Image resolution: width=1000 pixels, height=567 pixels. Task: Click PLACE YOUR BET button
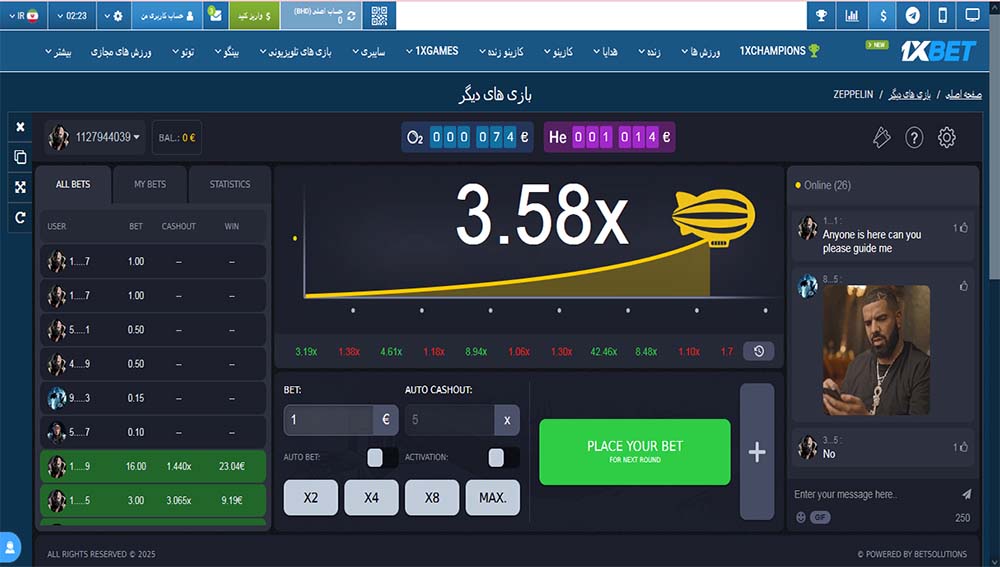(635, 452)
